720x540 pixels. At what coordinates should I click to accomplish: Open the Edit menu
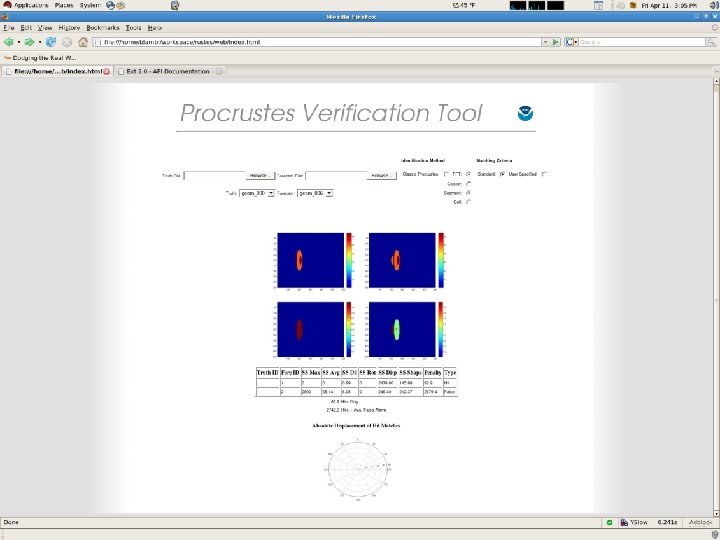pos(26,28)
